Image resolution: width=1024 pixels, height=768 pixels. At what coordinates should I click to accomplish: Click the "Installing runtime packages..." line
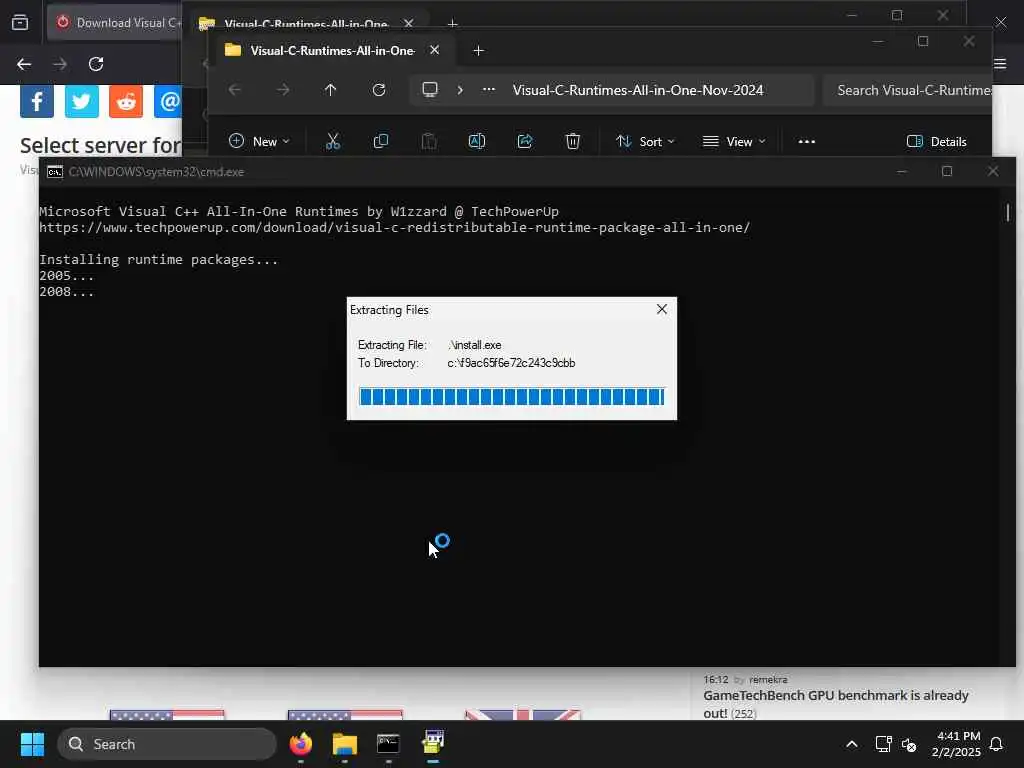159,259
